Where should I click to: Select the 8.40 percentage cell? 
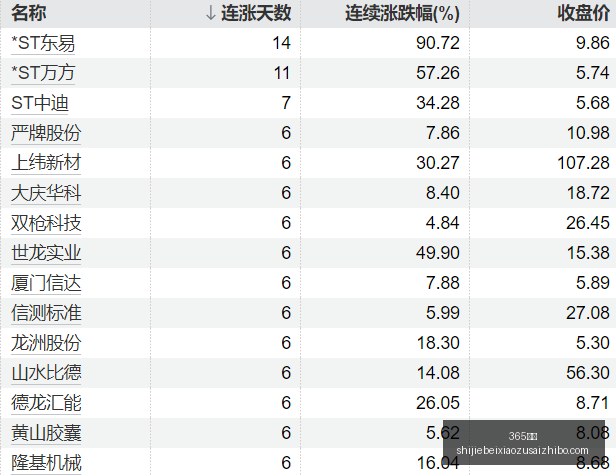click(x=443, y=193)
